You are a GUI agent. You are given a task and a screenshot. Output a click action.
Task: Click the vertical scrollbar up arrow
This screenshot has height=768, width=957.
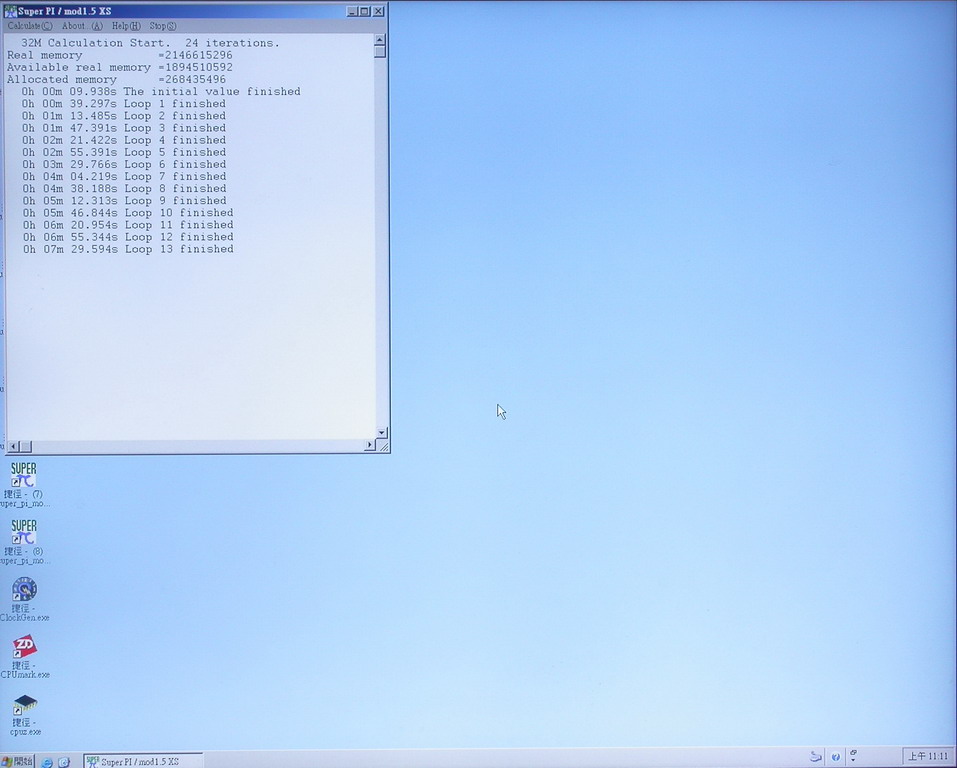click(380, 40)
